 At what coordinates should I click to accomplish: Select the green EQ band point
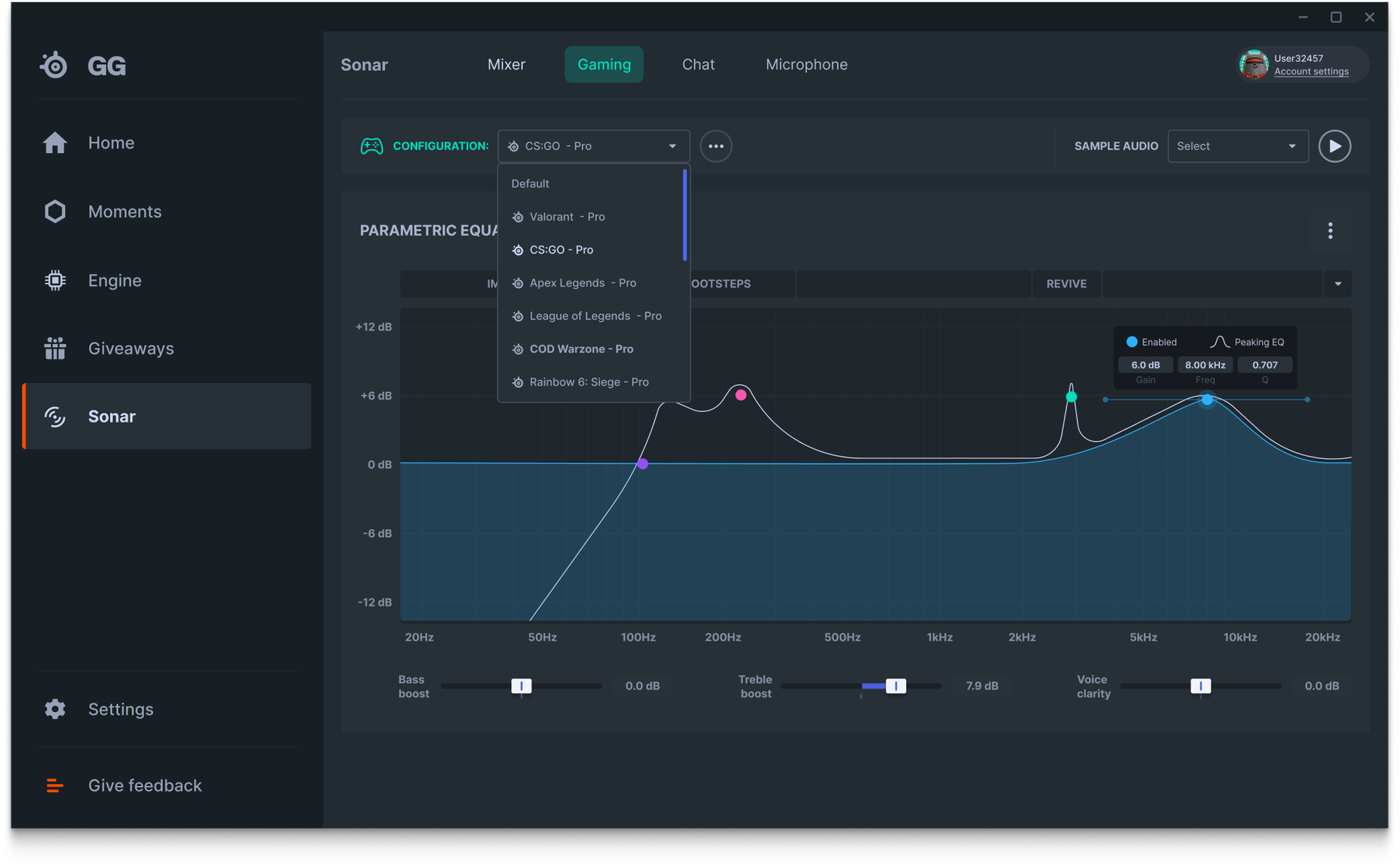1071,397
